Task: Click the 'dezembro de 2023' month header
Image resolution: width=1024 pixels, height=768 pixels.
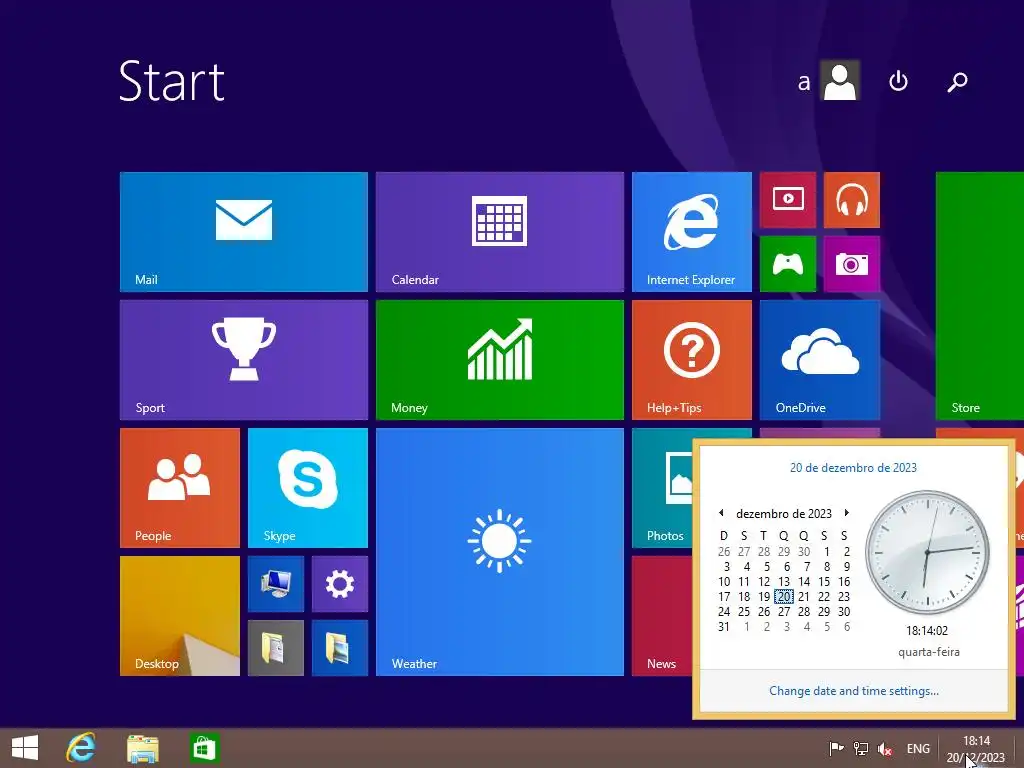Action: (x=784, y=514)
